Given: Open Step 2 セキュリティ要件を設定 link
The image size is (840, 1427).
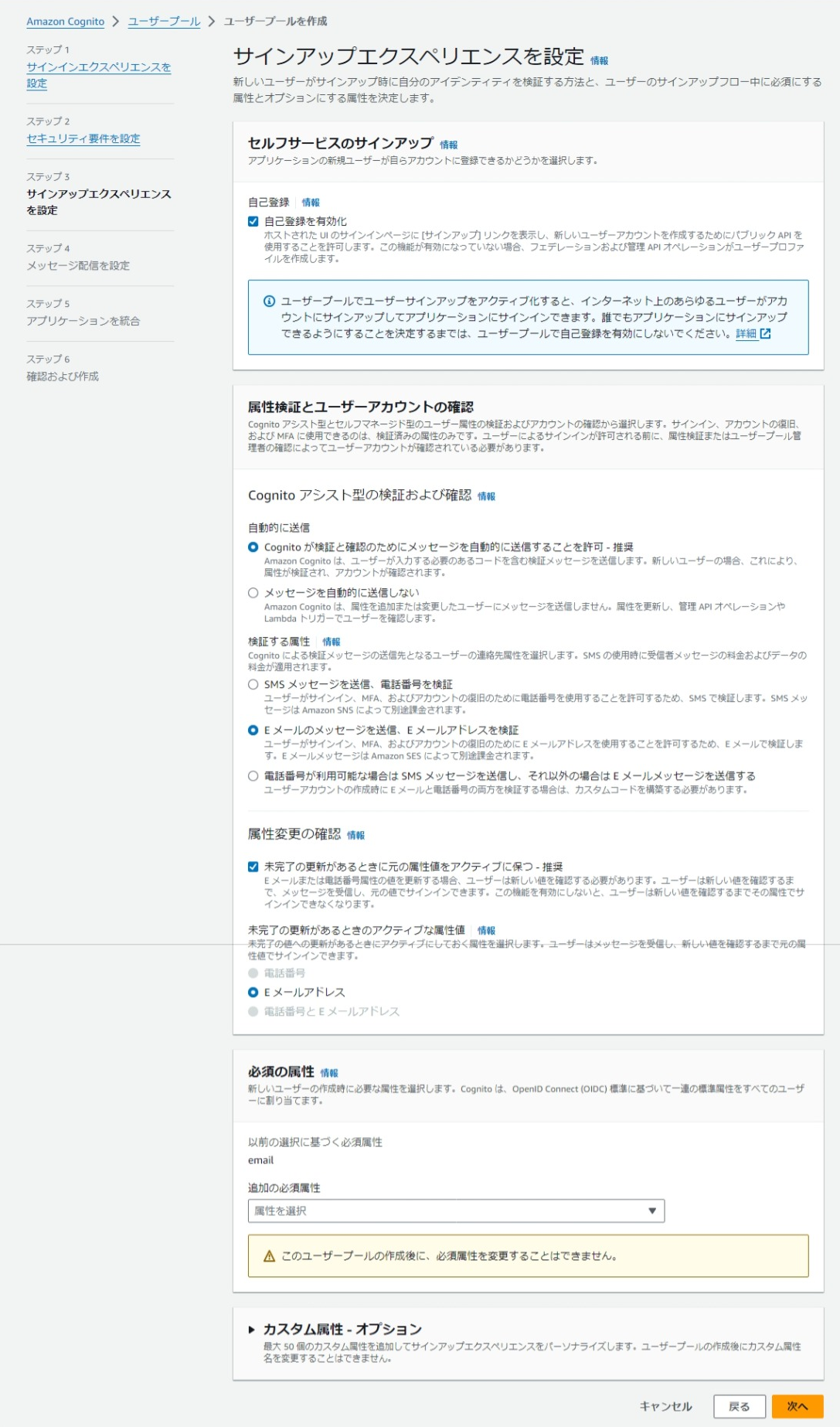Looking at the screenshot, I should (83, 138).
